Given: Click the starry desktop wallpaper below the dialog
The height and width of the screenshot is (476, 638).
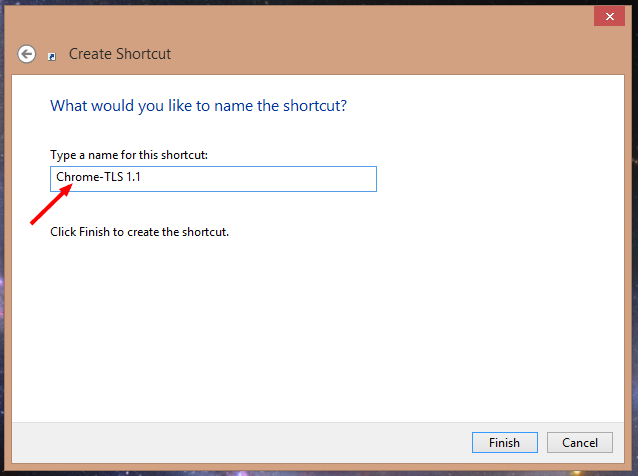Looking at the screenshot, I should (300, 471).
